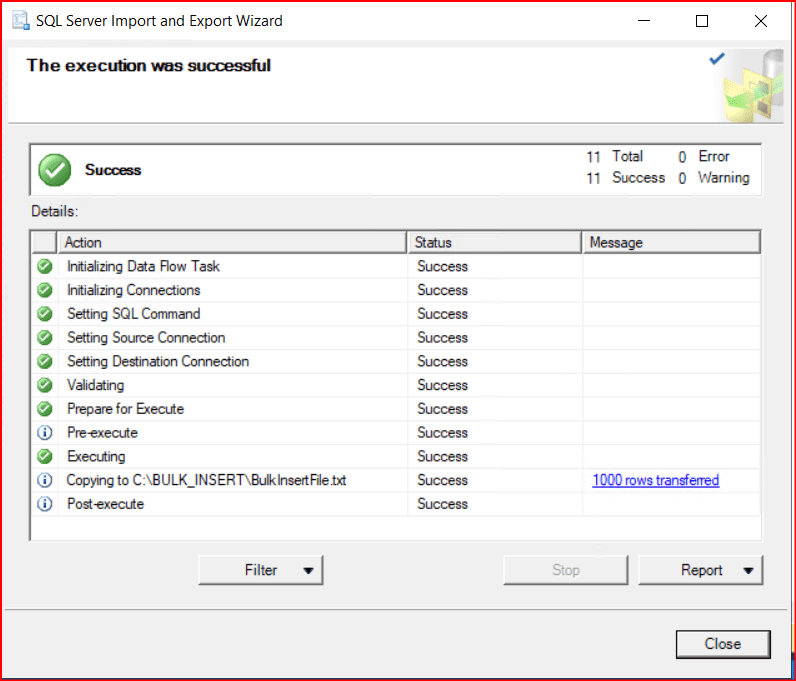Click the Stop button
Image resolution: width=796 pixels, height=681 pixels.
coord(565,570)
